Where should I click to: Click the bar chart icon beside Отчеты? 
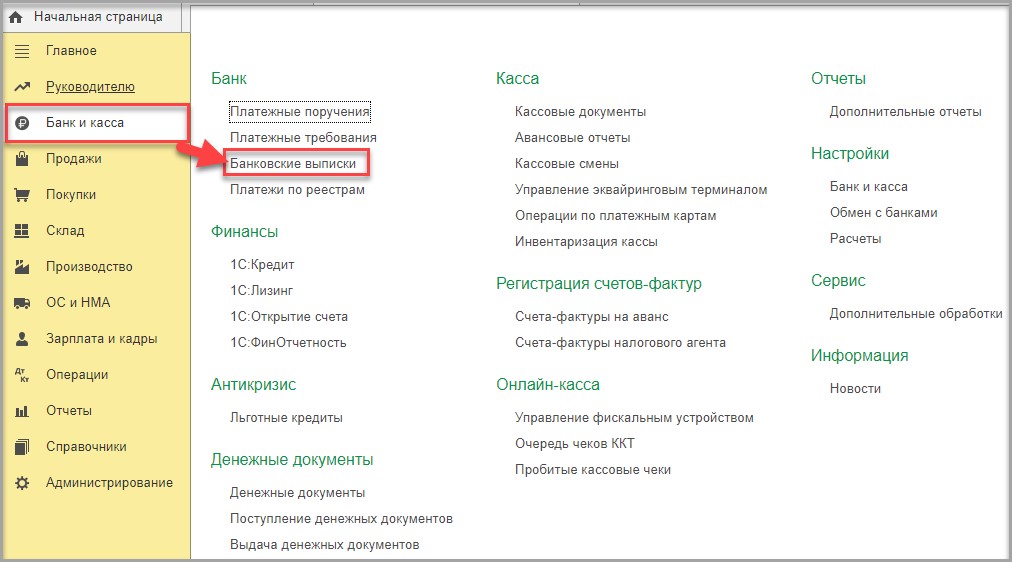(x=22, y=411)
